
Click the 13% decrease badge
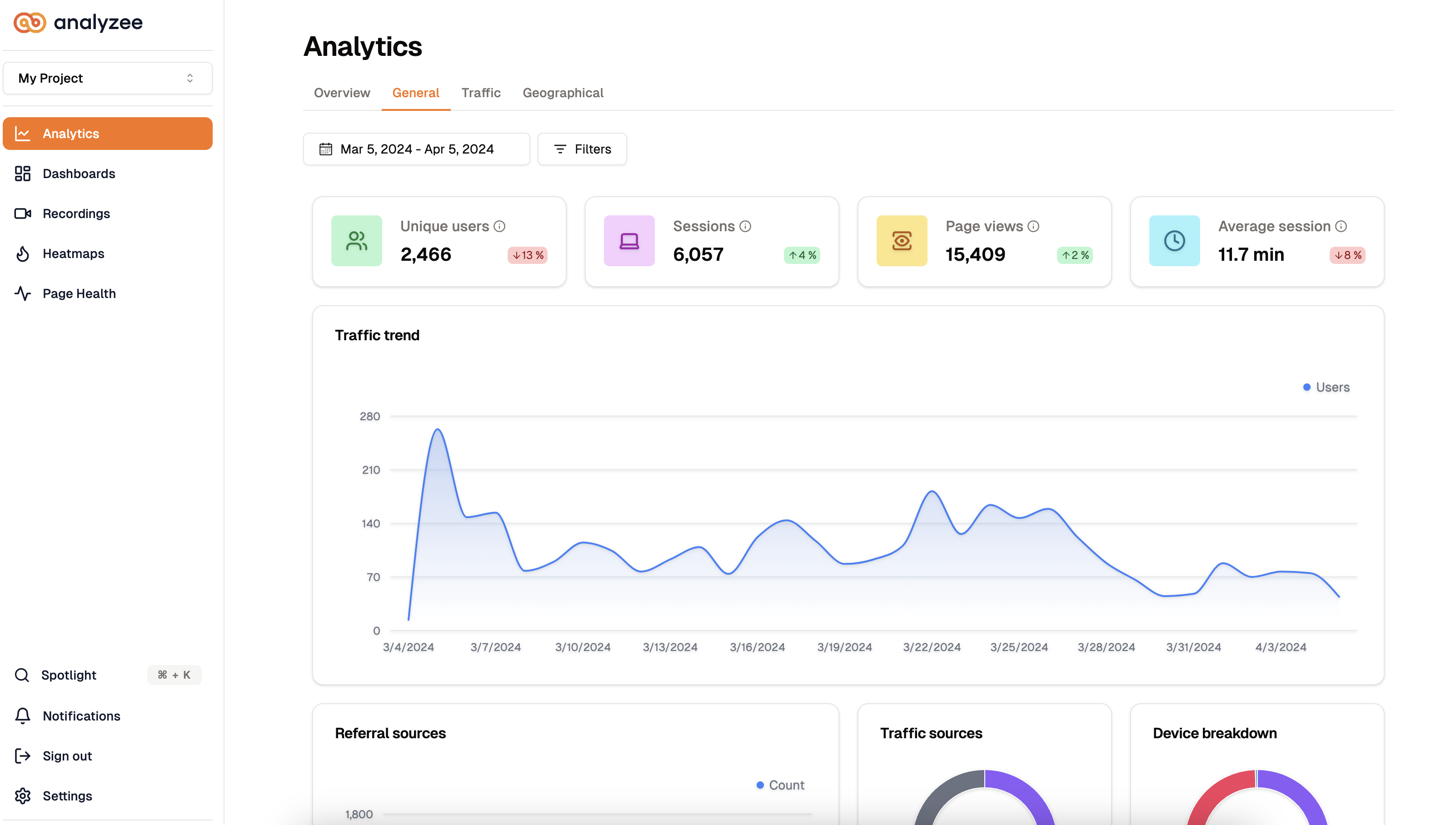coord(528,255)
